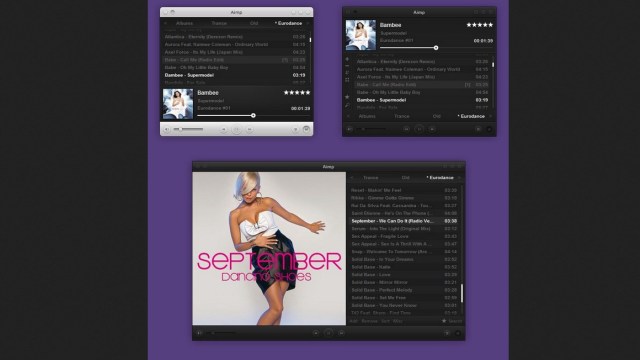This screenshot has height=360, width=640.
Task: Click Sort button under large window playlist
Action: point(385,321)
